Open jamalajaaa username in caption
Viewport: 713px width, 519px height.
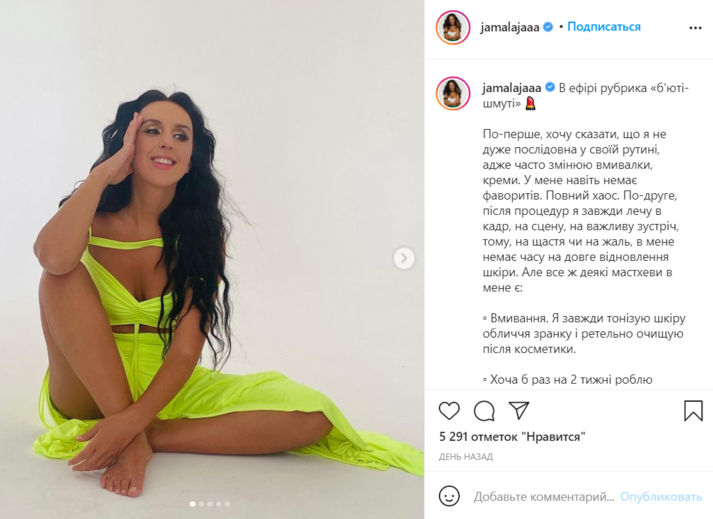(512, 87)
